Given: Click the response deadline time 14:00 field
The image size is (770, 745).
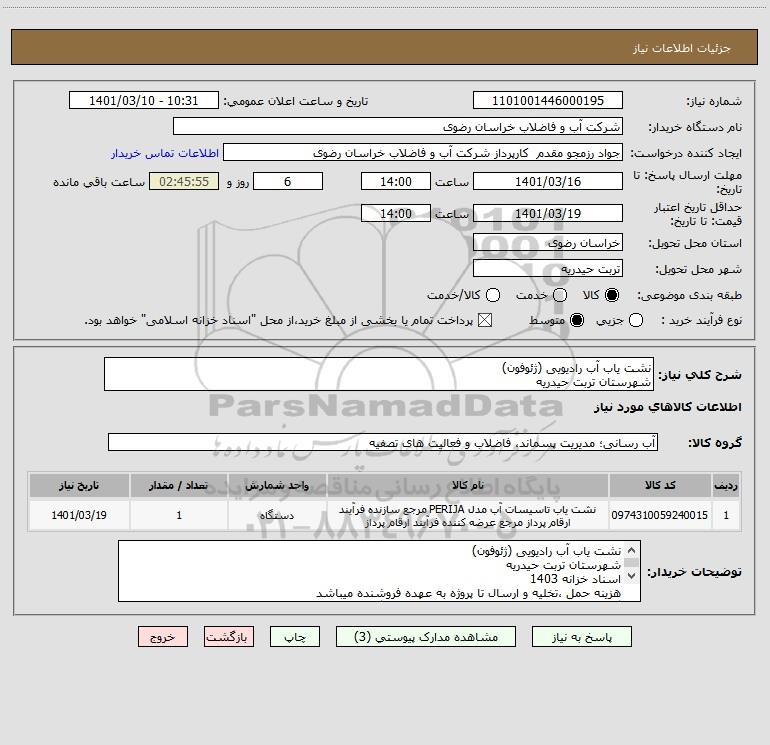Looking at the screenshot, I should click(396, 181).
